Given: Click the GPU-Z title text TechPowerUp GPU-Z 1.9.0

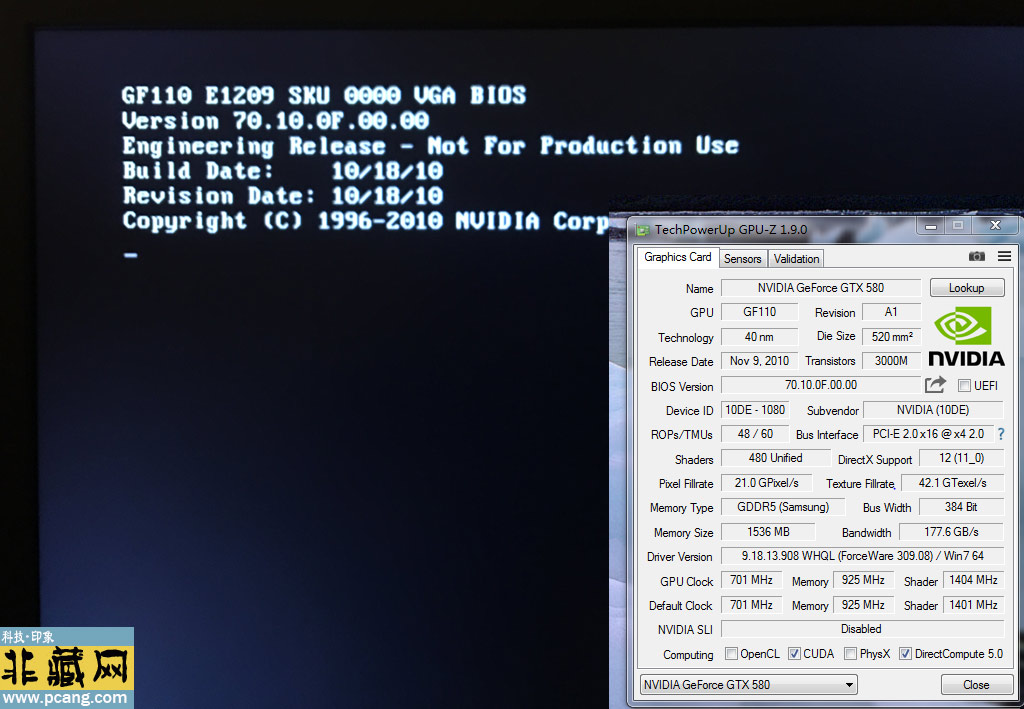Looking at the screenshot, I should 731,230.
